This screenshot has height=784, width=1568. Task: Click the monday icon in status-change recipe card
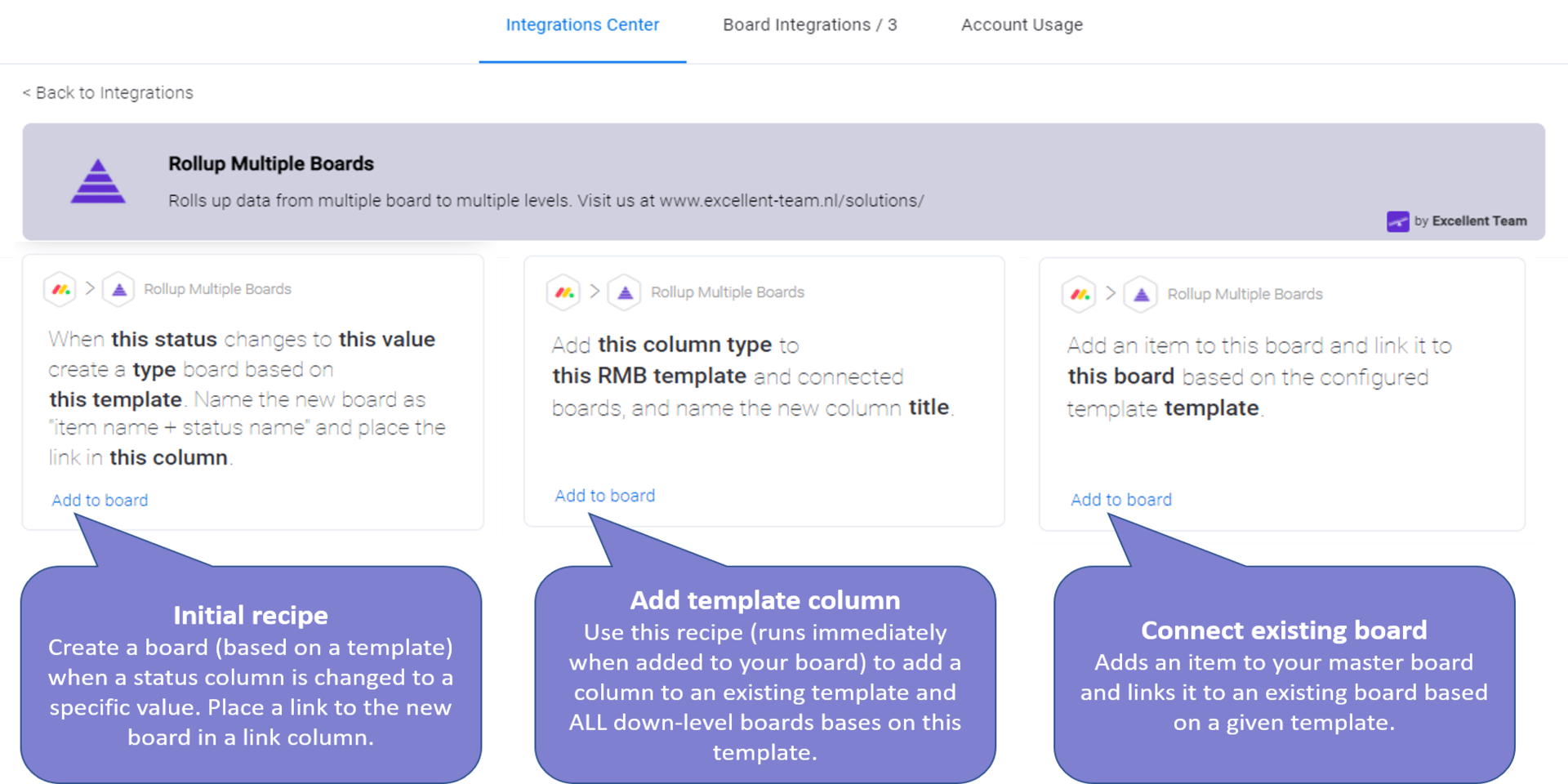pos(60,289)
